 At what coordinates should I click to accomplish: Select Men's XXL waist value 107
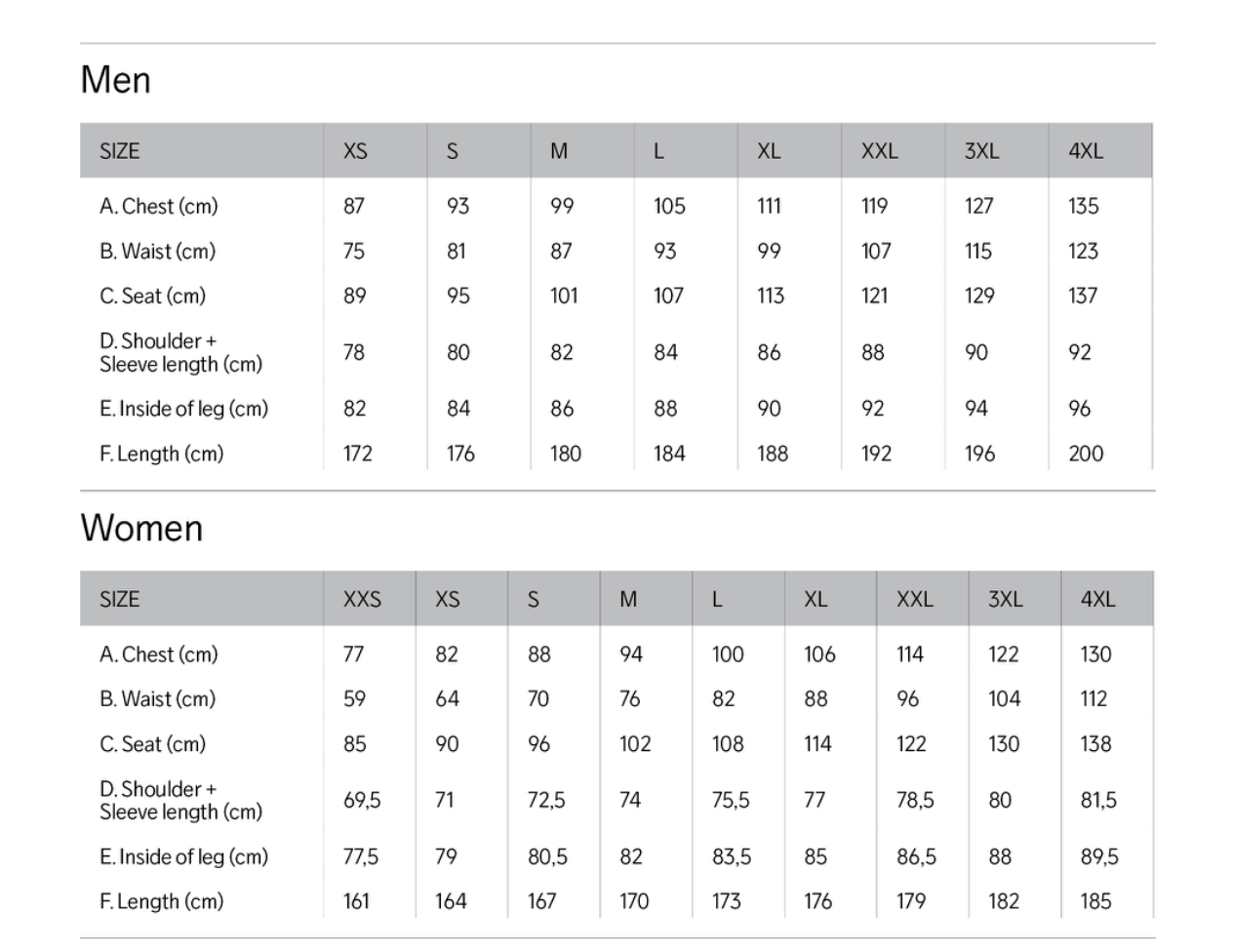tap(876, 251)
